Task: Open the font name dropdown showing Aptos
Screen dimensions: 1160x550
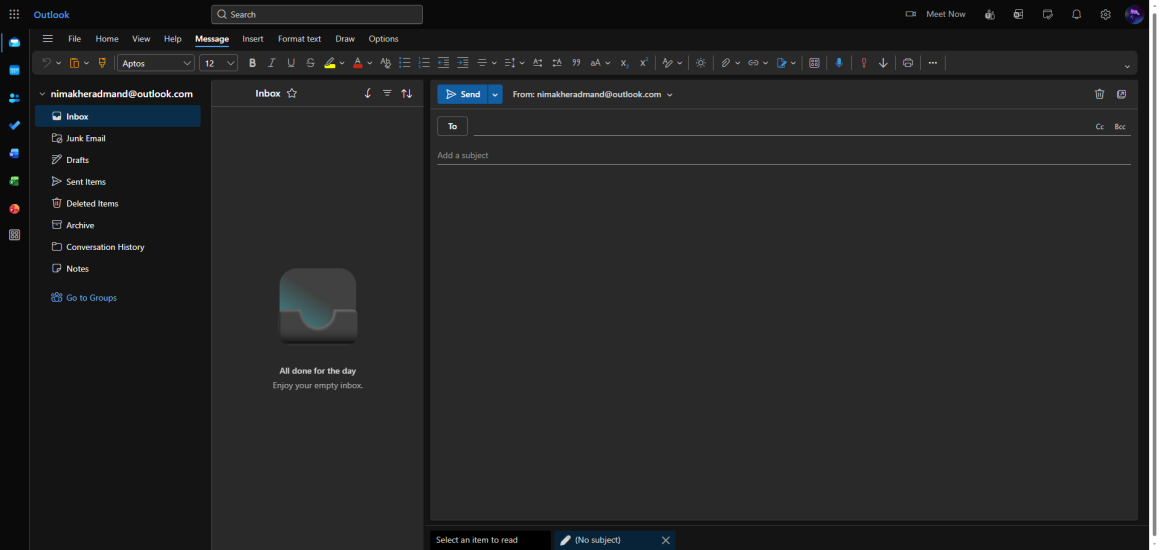Action: [156, 63]
